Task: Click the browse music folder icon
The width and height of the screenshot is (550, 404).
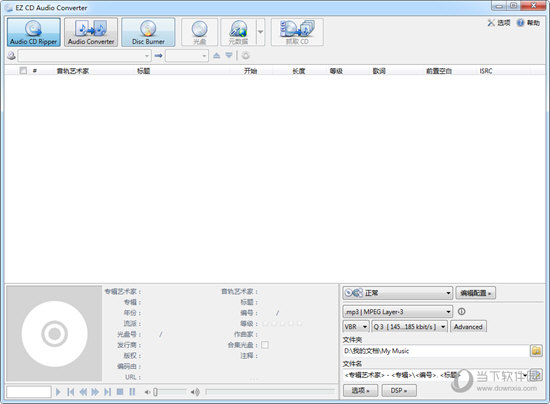Action: [x=536, y=351]
